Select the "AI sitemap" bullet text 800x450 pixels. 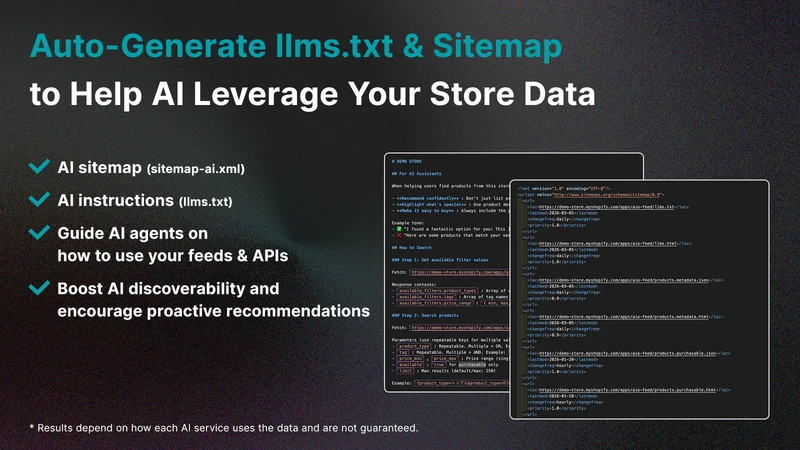point(99,167)
